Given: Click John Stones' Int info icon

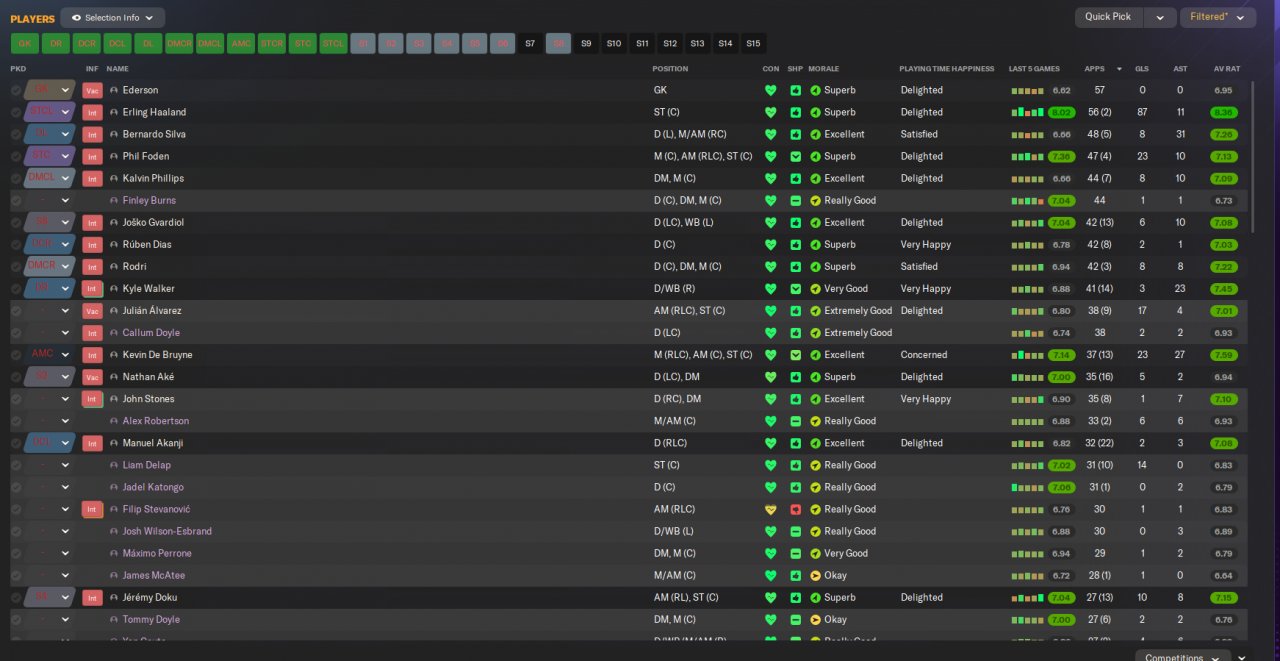Looking at the screenshot, I should pos(92,399).
